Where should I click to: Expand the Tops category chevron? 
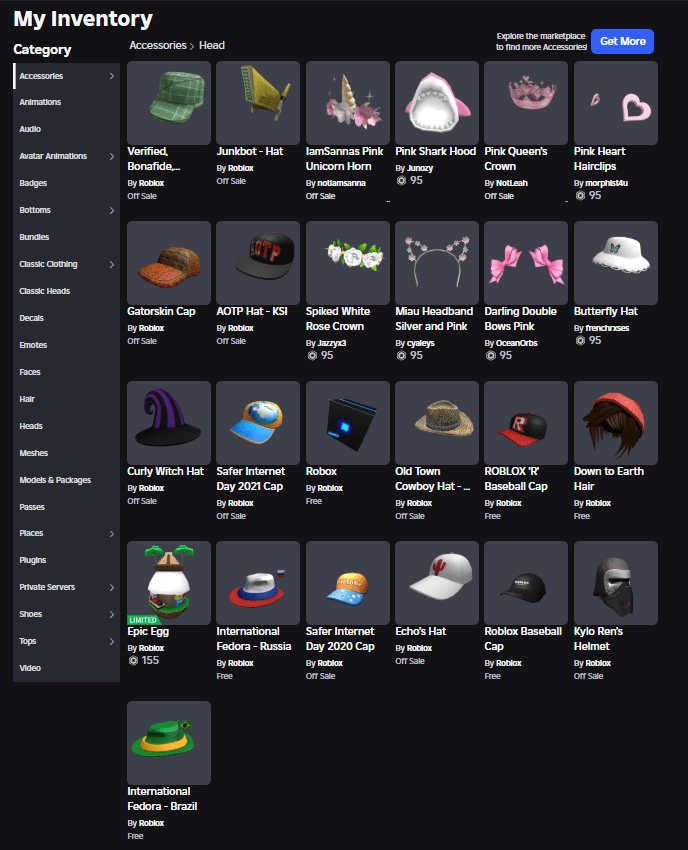point(112,641)
